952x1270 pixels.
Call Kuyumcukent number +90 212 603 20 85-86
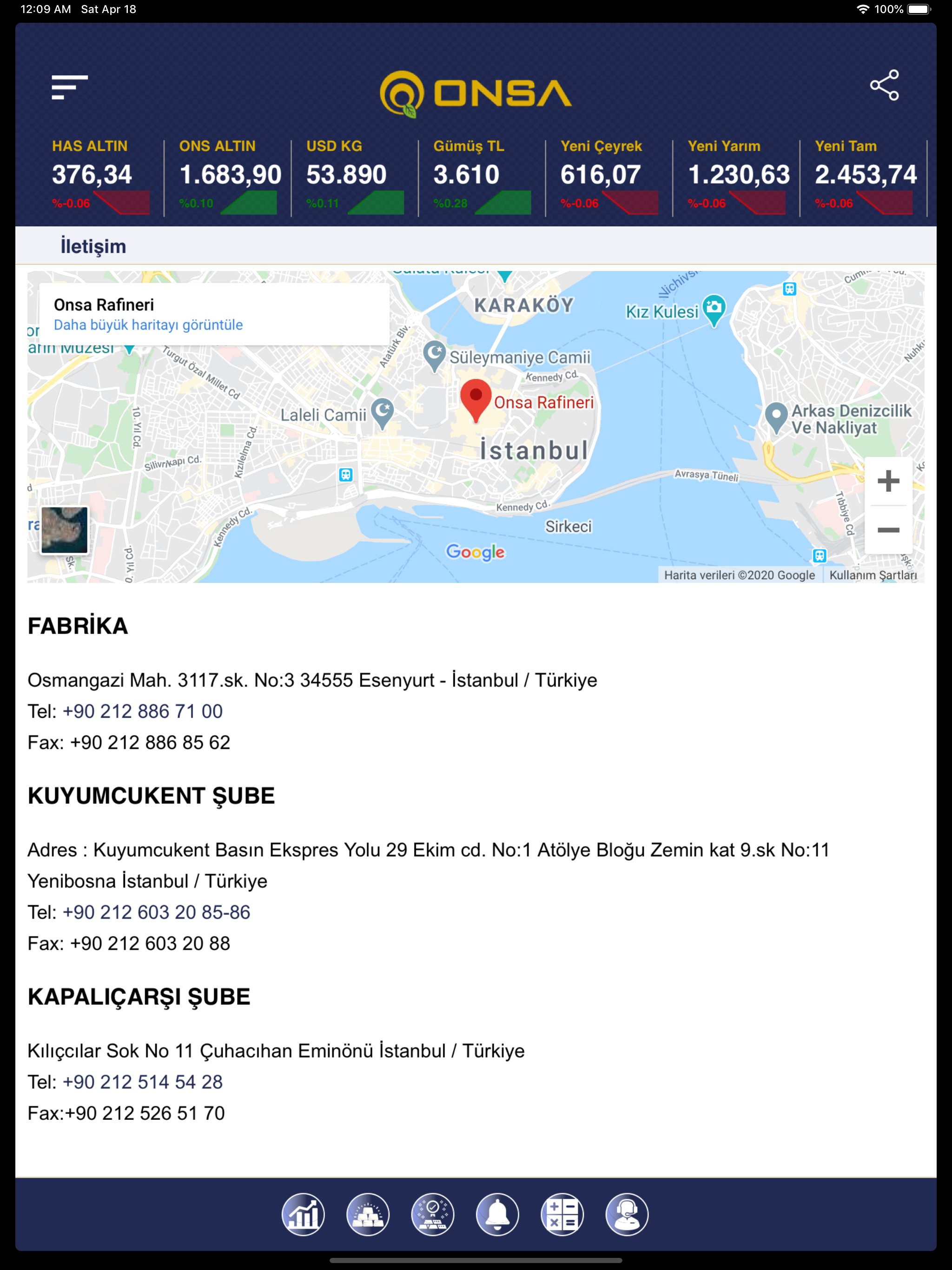156,913
